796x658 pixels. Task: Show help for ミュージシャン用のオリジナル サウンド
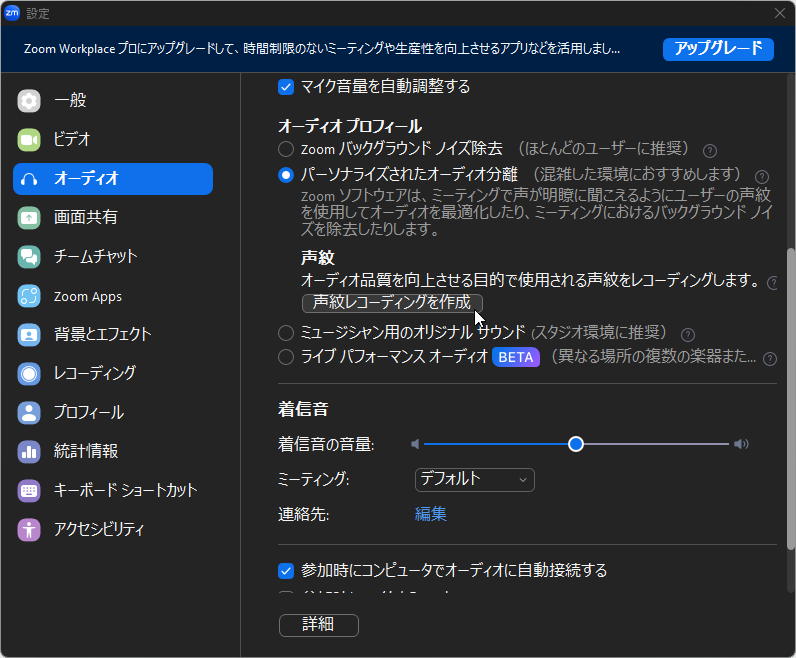(688, 335)
